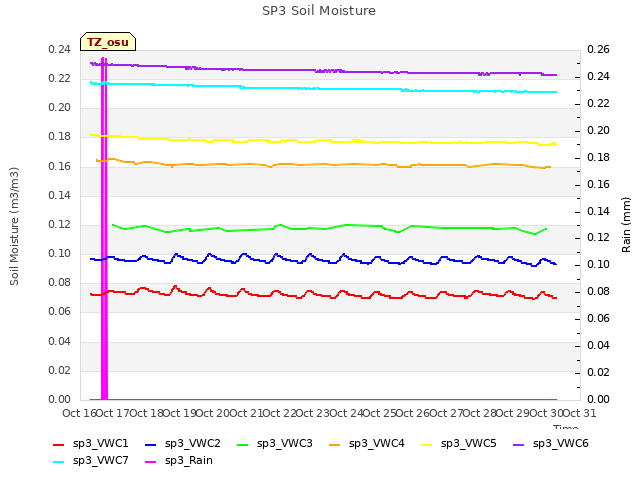Click the 0.18 left axis value
The image size is (640, 480).
click(60, 137)
